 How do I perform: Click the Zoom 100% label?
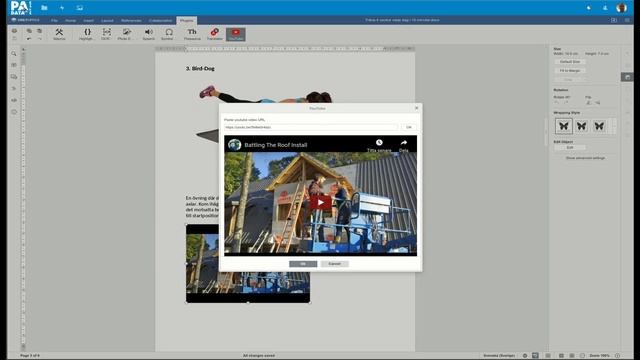click(599, 356)
